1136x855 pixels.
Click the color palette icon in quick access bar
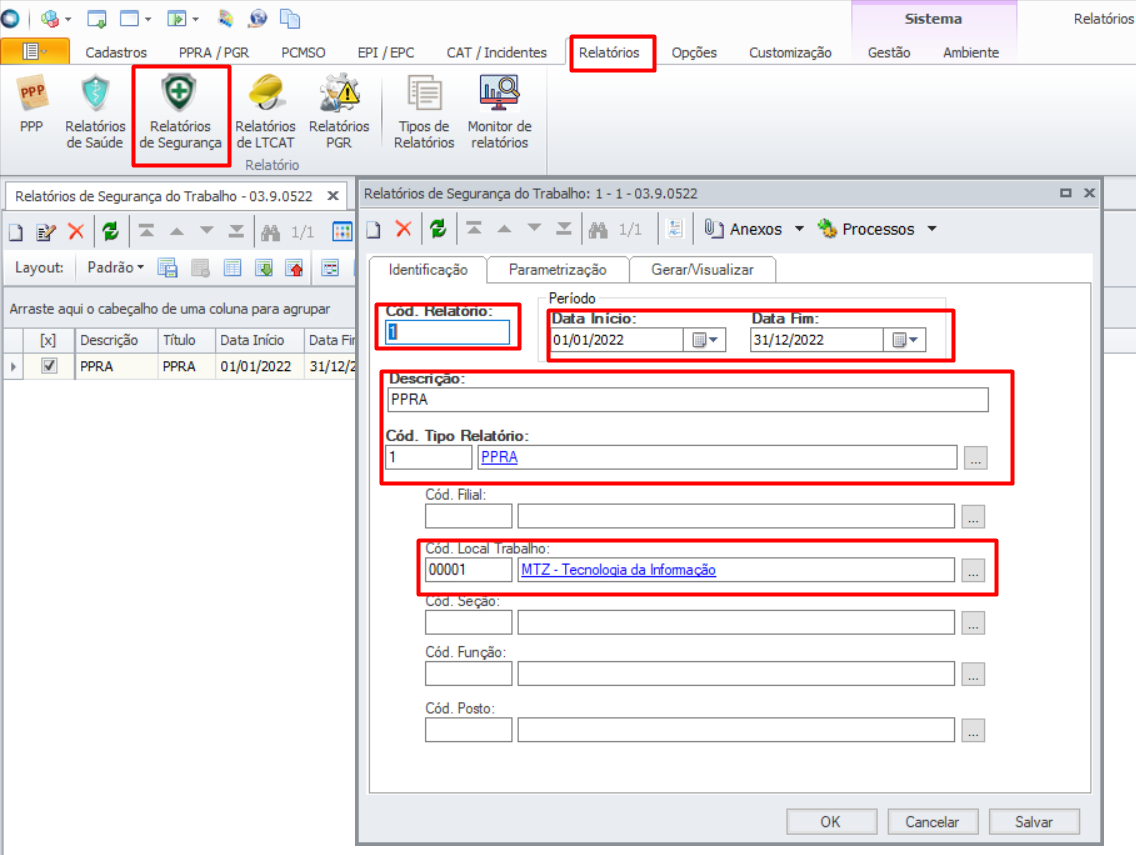click(x=225, y=18)
